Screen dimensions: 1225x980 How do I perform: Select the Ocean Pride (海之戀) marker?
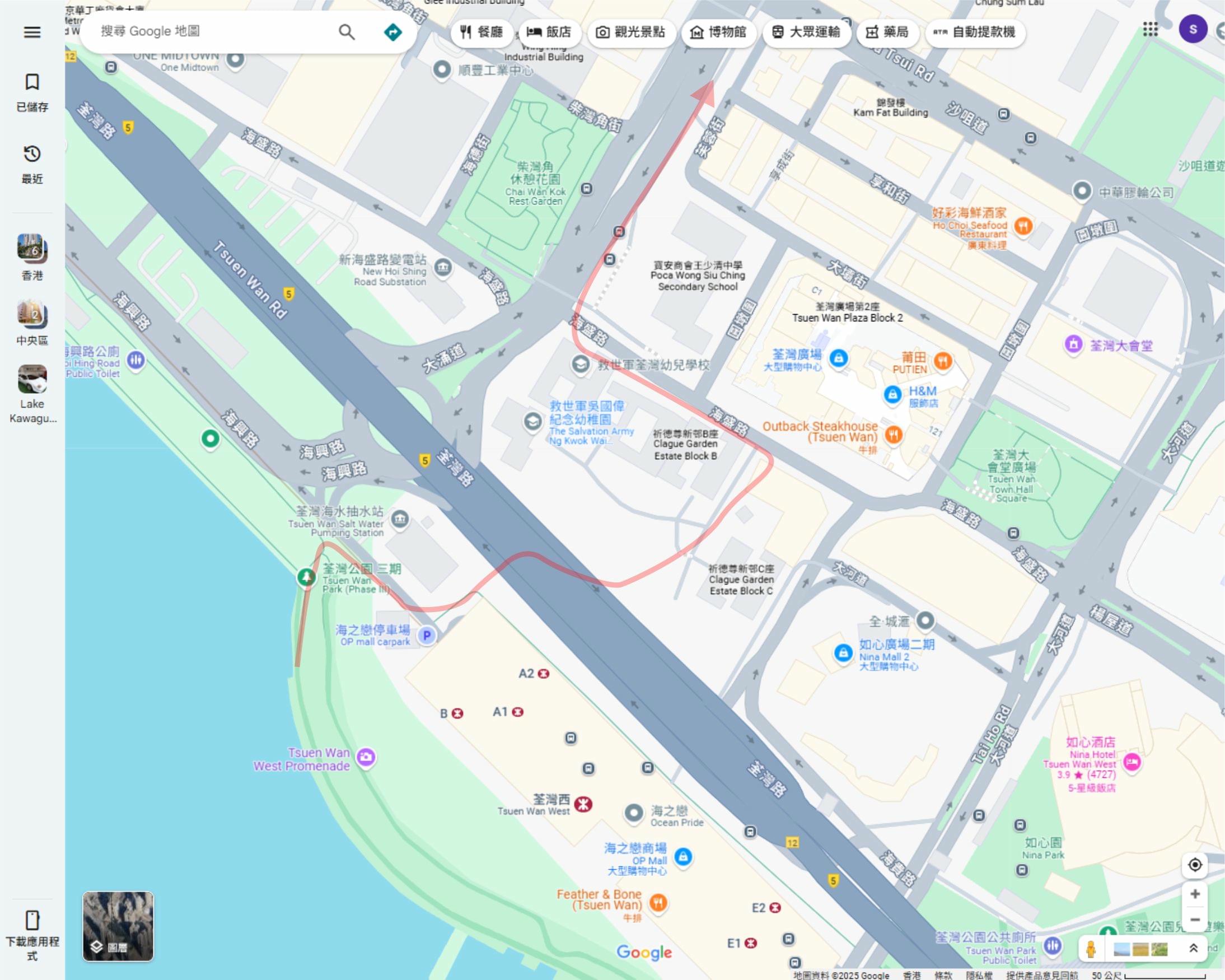[x=634, y=813]
